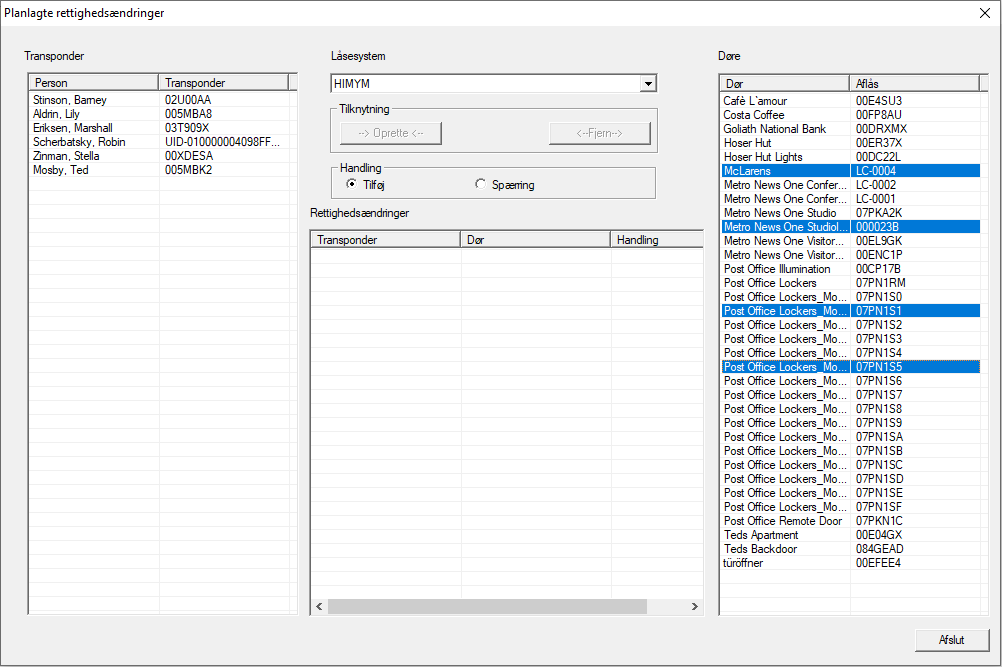Click the Fjern assignment button
Viewport: 1002px width, 667px height.
click(599, 133)
